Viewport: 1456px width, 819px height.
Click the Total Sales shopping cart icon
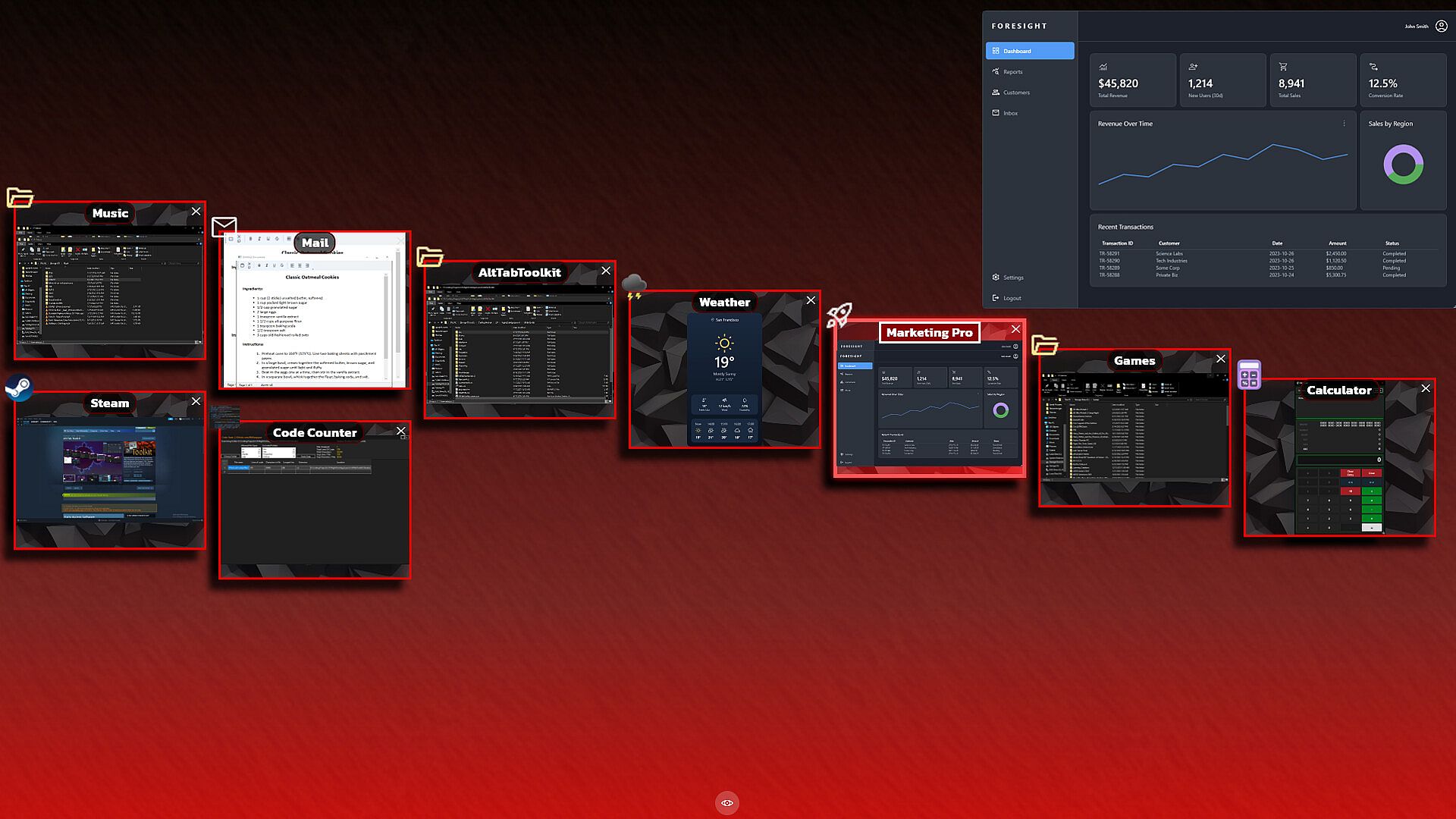pyautogui.click(x=1283, y=67)
